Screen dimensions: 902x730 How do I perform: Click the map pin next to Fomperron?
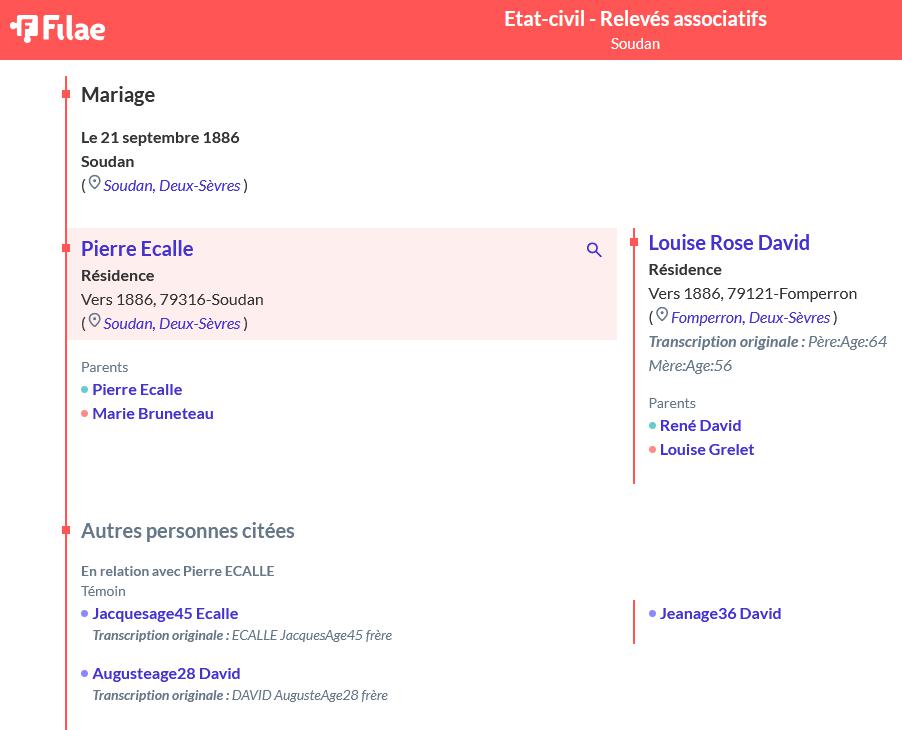662,316
